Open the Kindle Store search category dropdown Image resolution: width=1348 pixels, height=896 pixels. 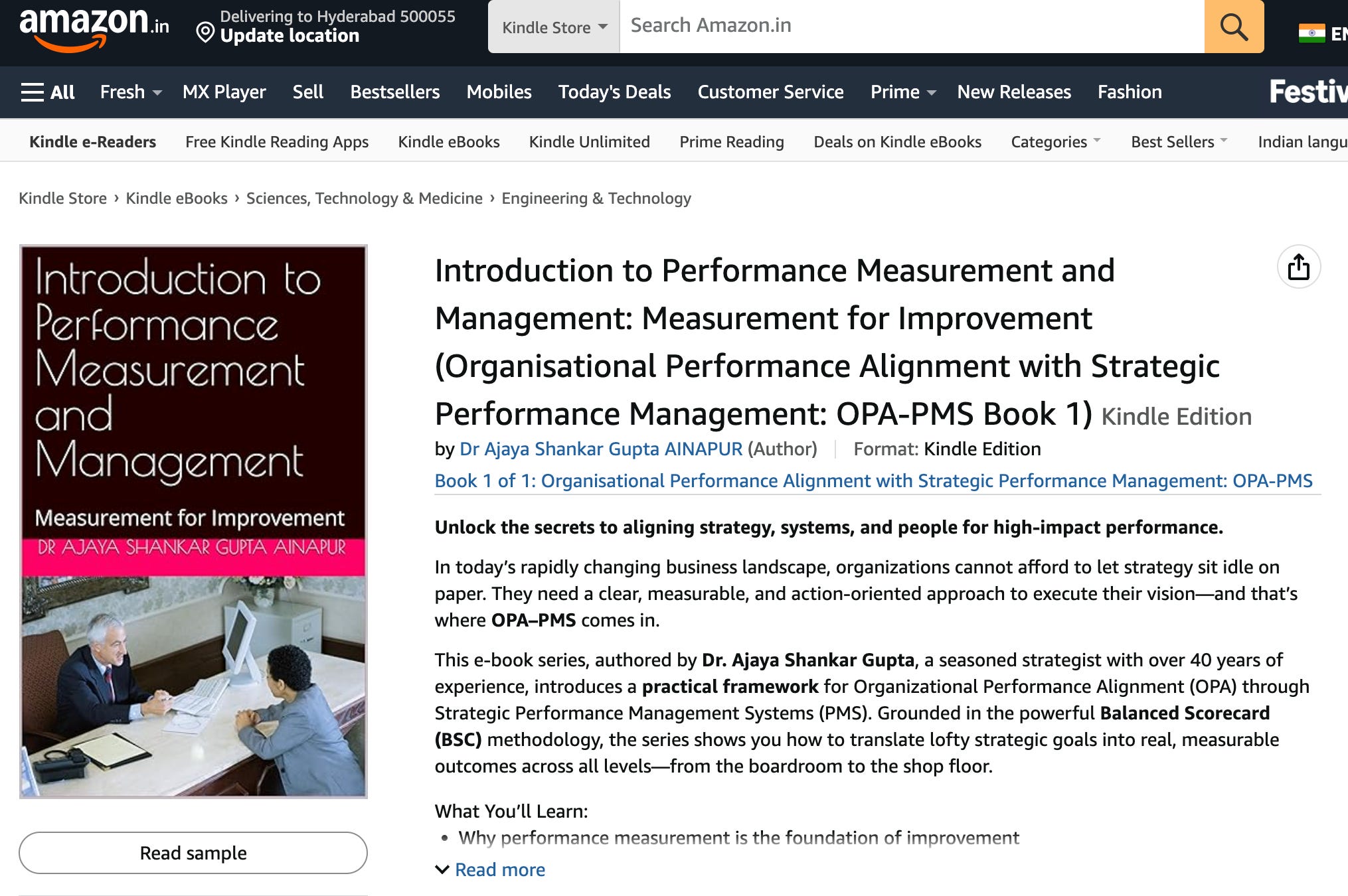(554, 27)
